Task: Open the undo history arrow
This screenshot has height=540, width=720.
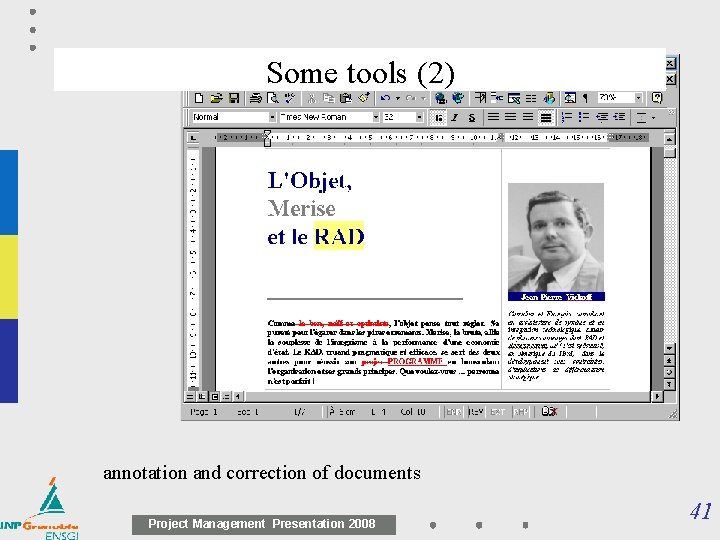Action: 398,98
